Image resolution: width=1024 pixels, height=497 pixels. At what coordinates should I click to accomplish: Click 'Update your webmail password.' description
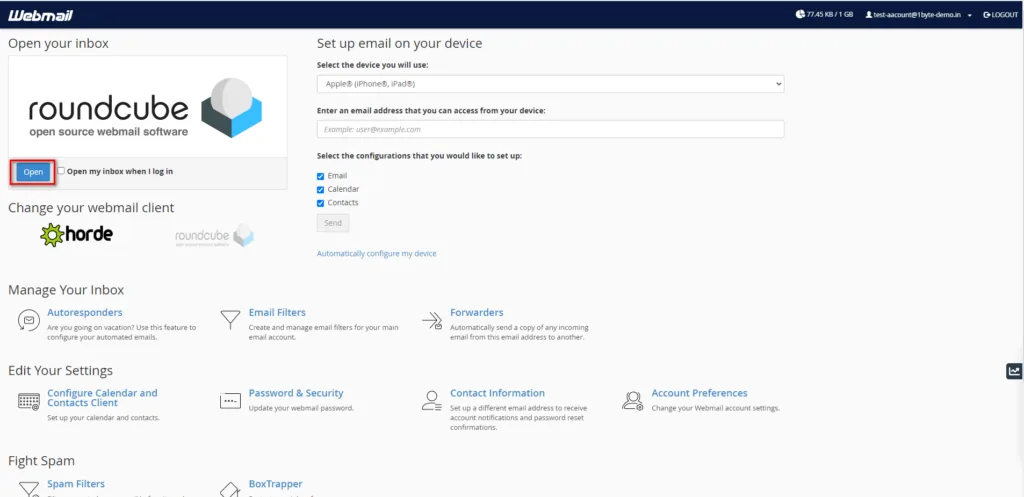click(301, 408)
